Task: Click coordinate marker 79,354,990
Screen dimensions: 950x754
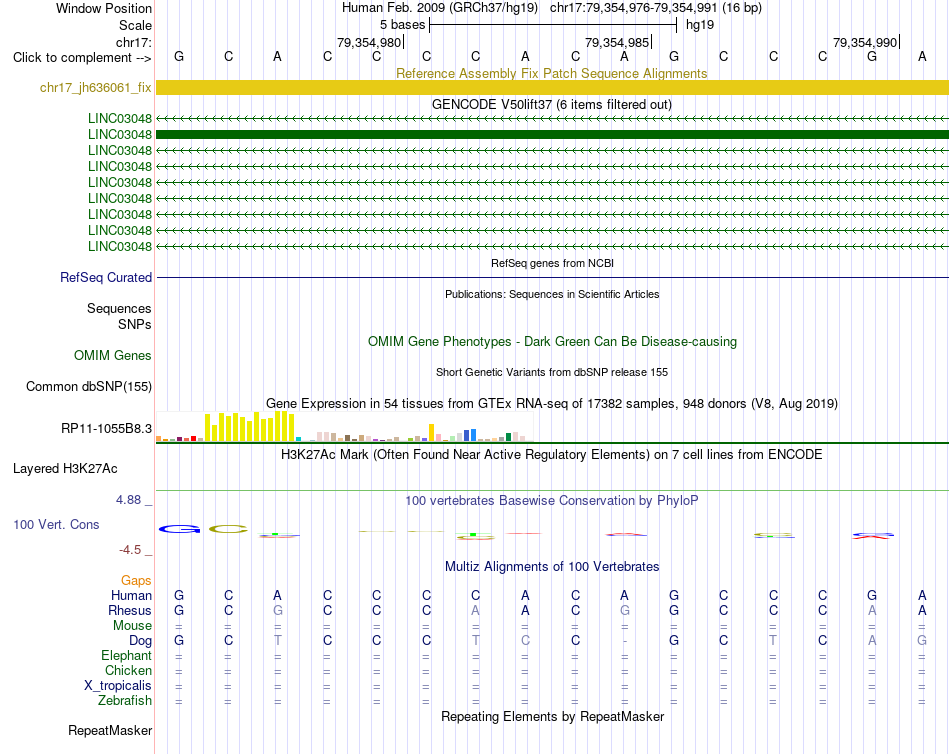Action: pos(865,42)
